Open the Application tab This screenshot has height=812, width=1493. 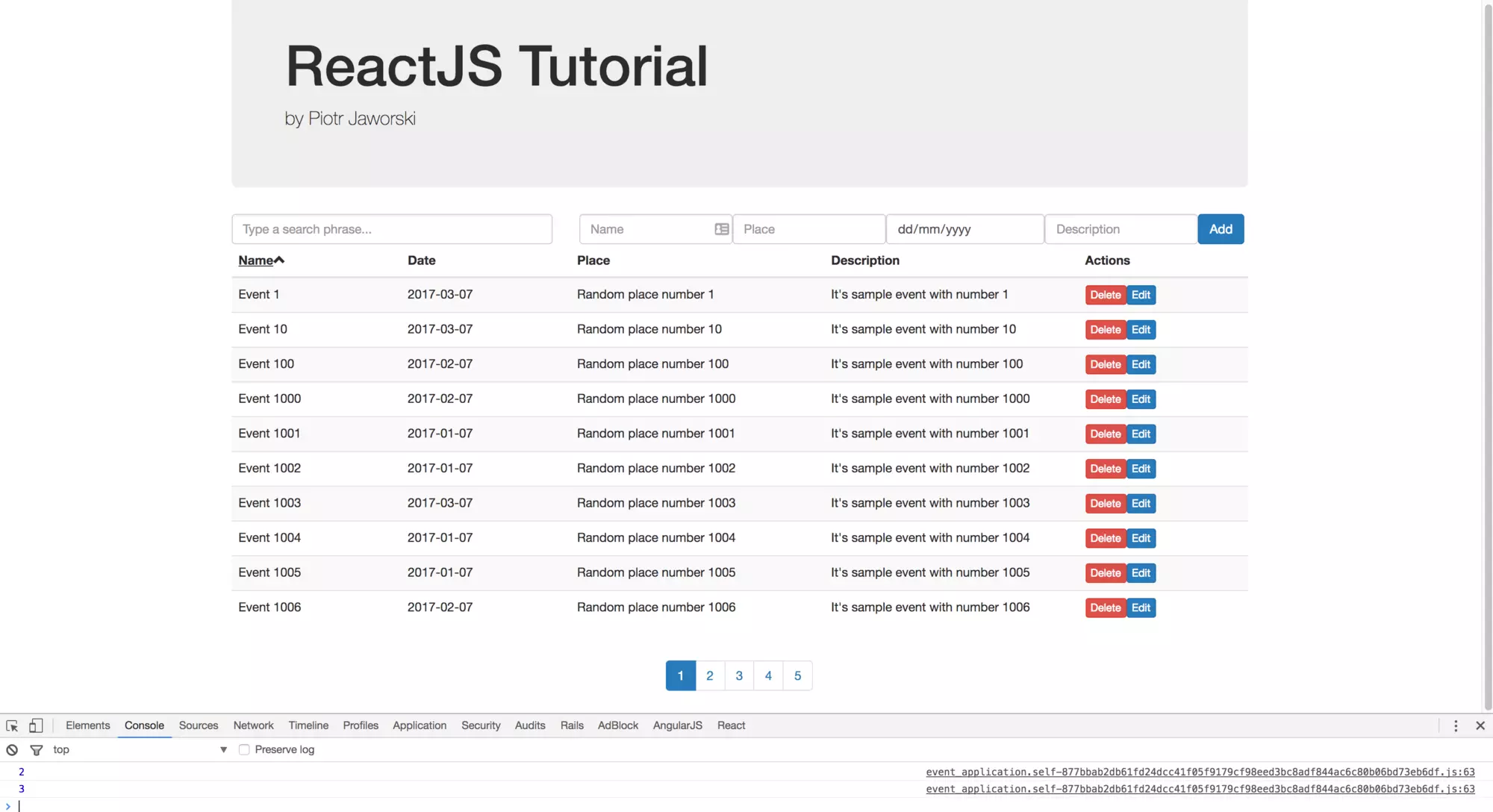point(420,725)
